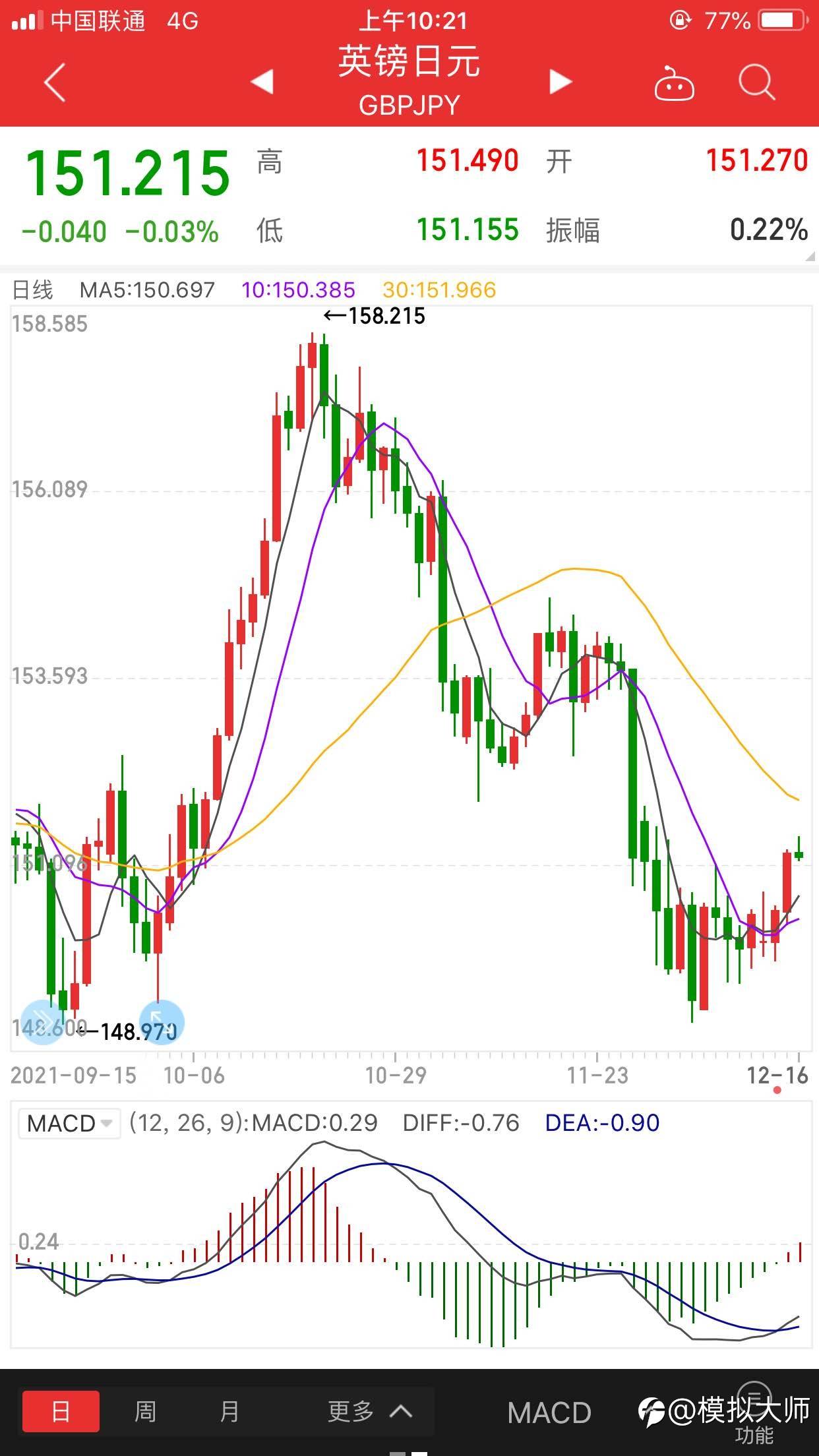Tap the 10-29 date label
The image size is (819, 1456).
coord(396,1076)
